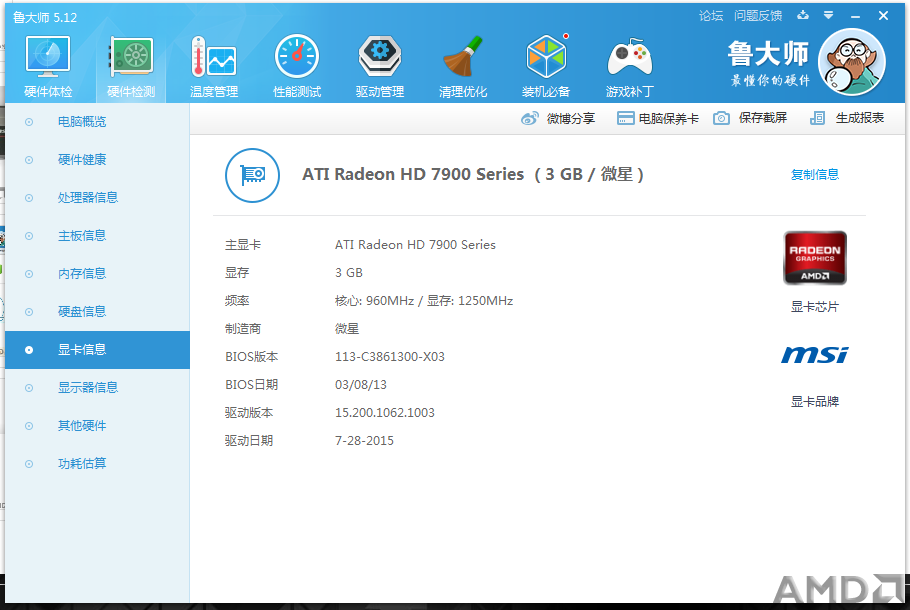
Task: Click the BIOS date 03/08/13
Action: [x=360, y=385]
